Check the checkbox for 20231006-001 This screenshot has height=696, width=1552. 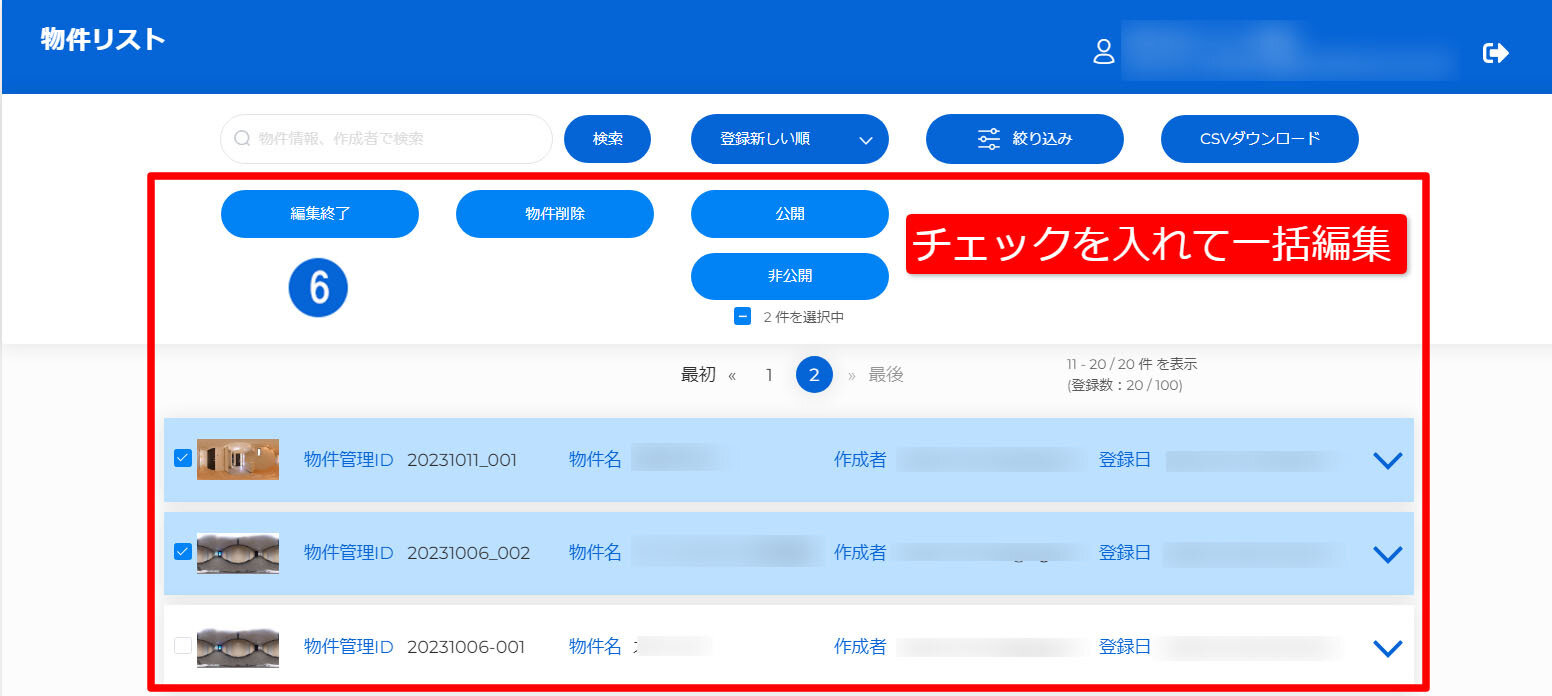183,646
